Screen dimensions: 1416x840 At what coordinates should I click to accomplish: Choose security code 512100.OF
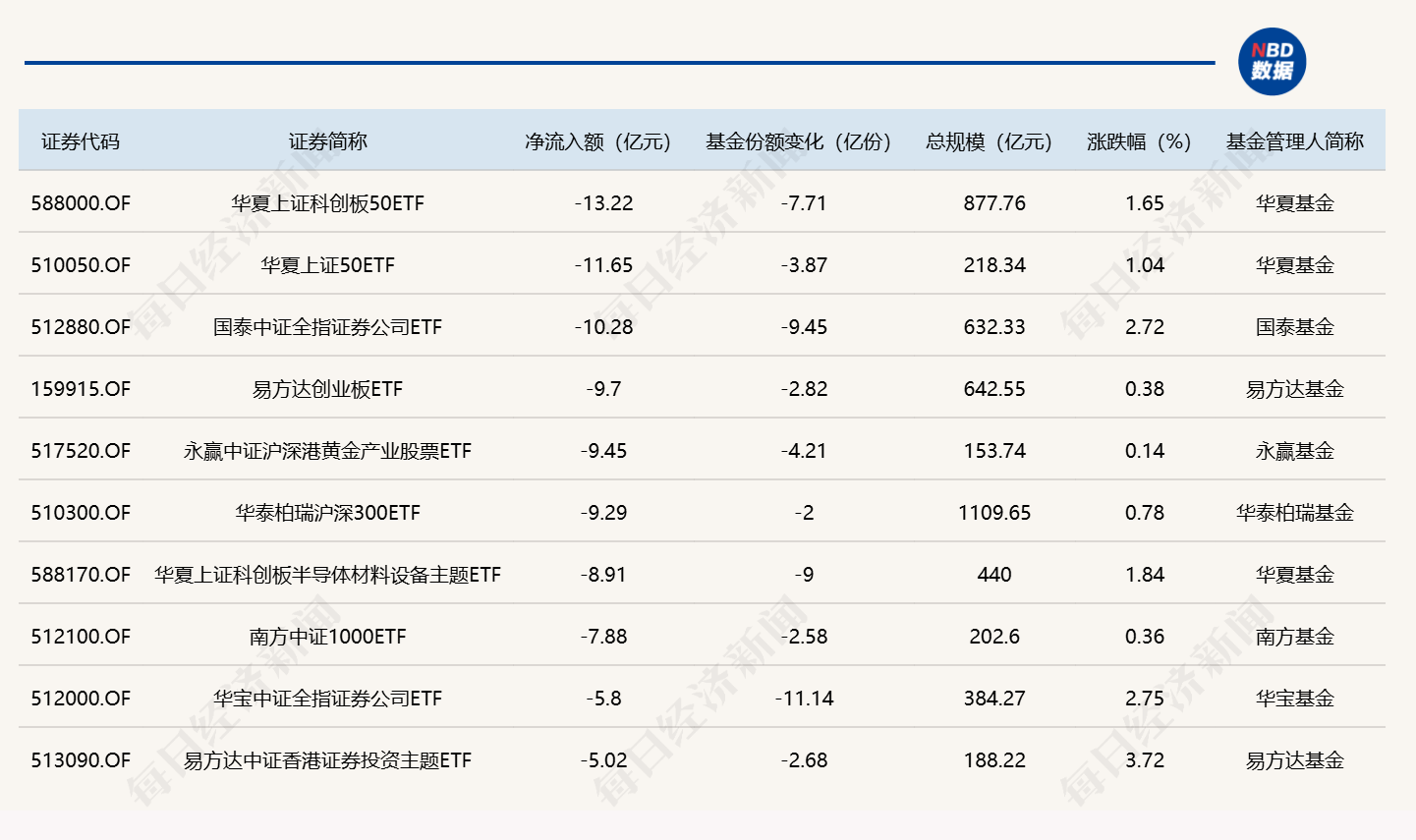pyautogui.click(x=81, y=637)
